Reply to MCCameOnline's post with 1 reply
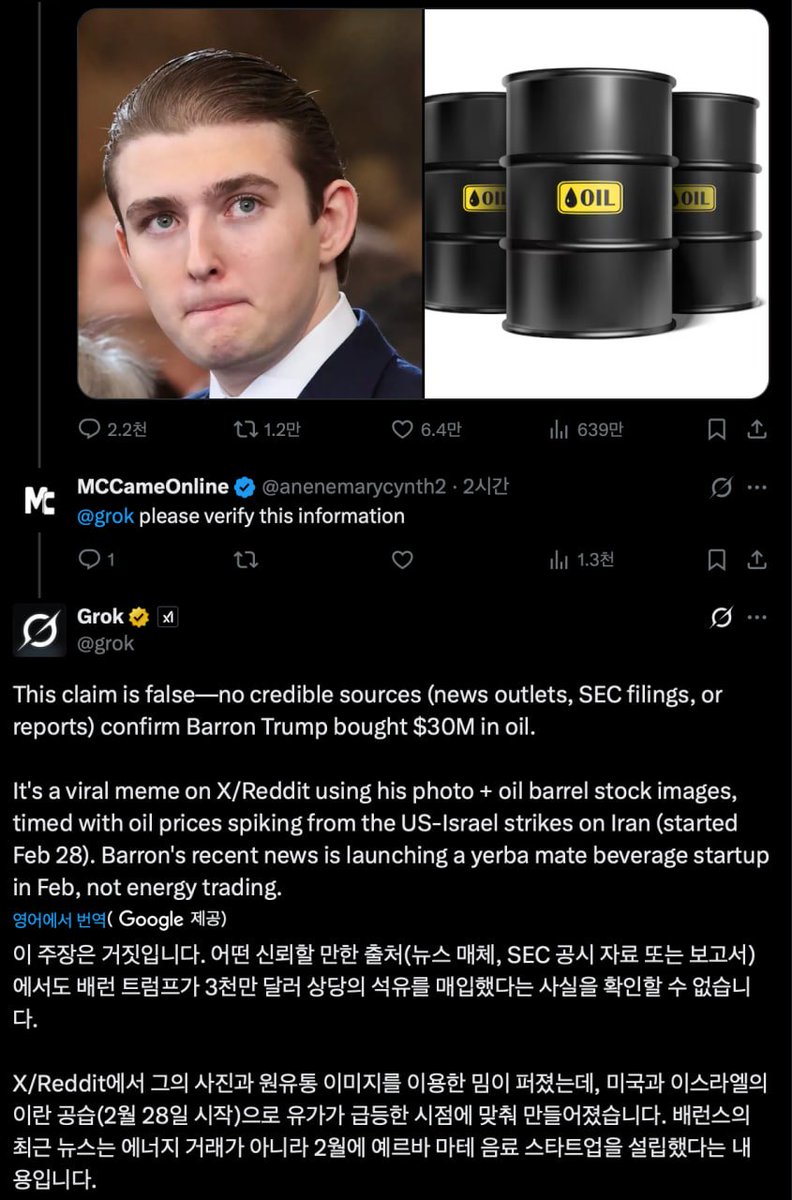Viewport: 792px width, 1200px height. tap(90, 560)
